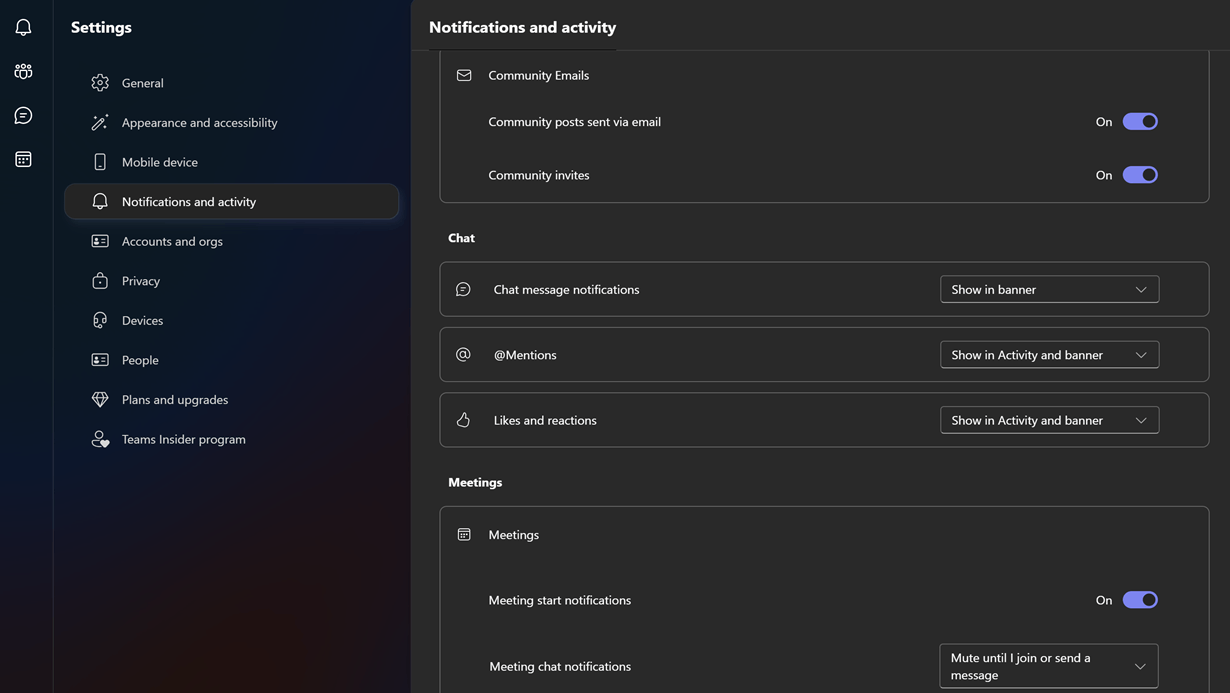Click the chat bubble icon beside Chat message notifications

tap(463, 289)
